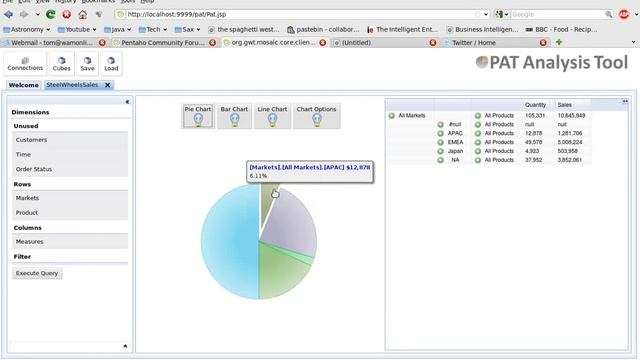Screen dimensions: 640x360
Task: Click the Sales column header
Action: (564, 105)
